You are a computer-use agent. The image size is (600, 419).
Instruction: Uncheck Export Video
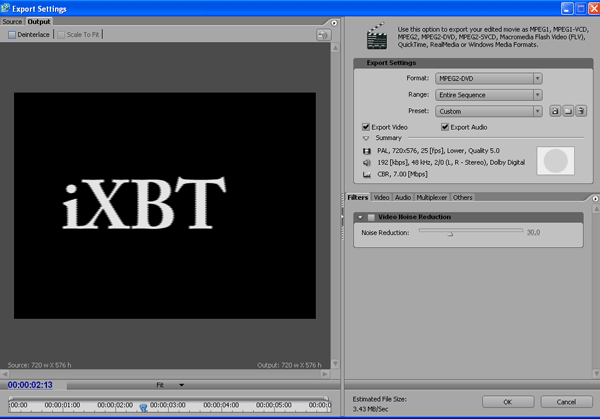tap(366, 127)
